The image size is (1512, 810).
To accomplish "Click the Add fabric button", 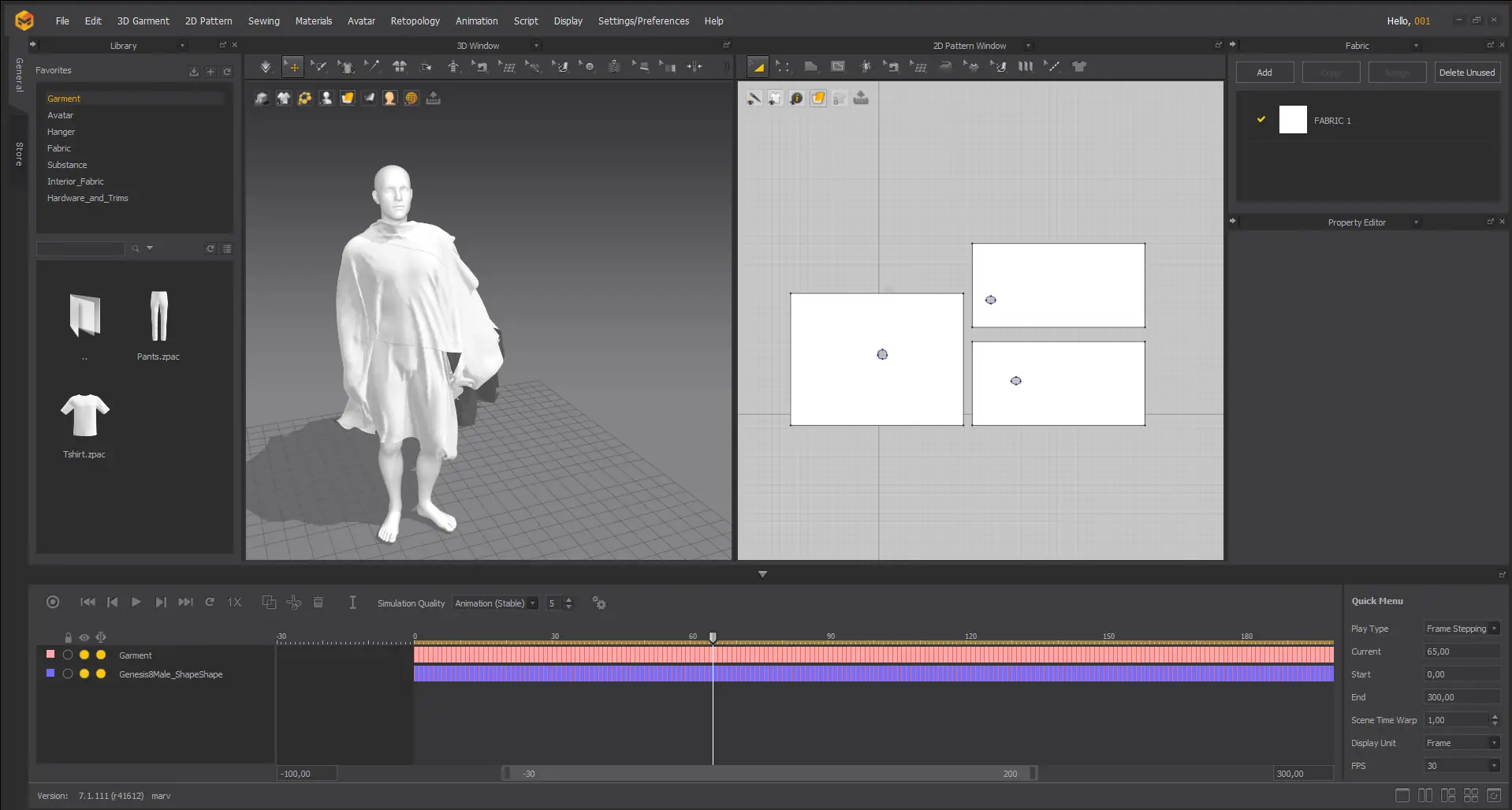I will pos(1264,73).
